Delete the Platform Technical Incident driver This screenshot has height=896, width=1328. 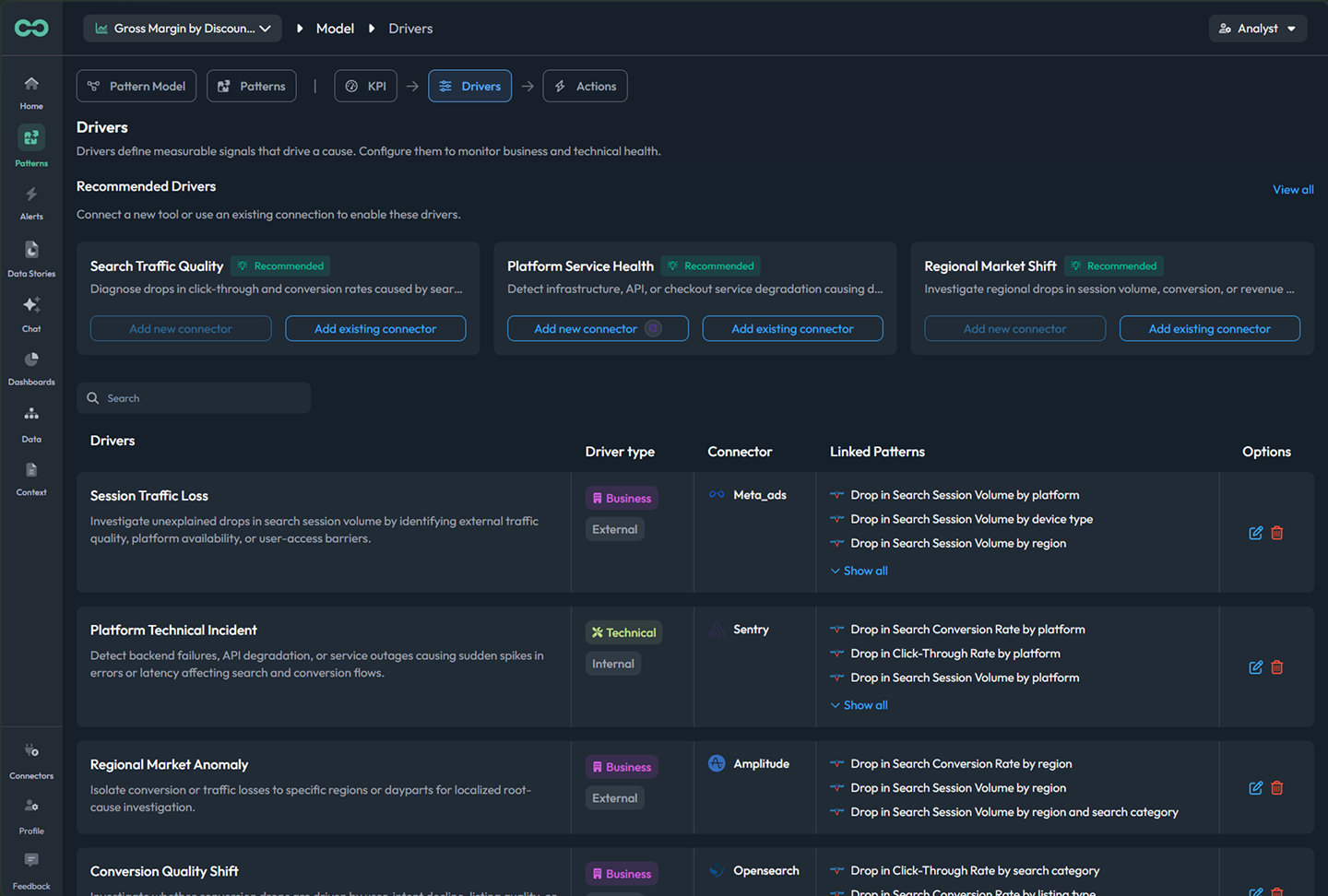point(1277,667)
